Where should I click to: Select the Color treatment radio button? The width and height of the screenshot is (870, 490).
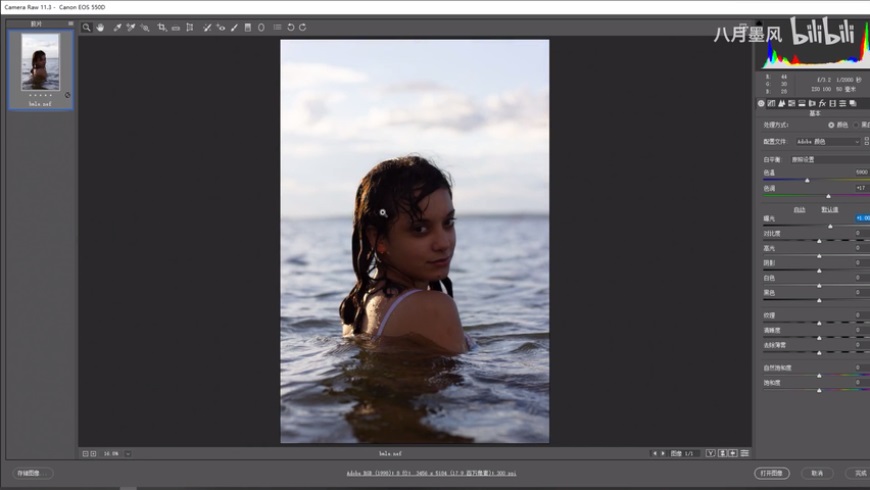[x=831, y=125]
